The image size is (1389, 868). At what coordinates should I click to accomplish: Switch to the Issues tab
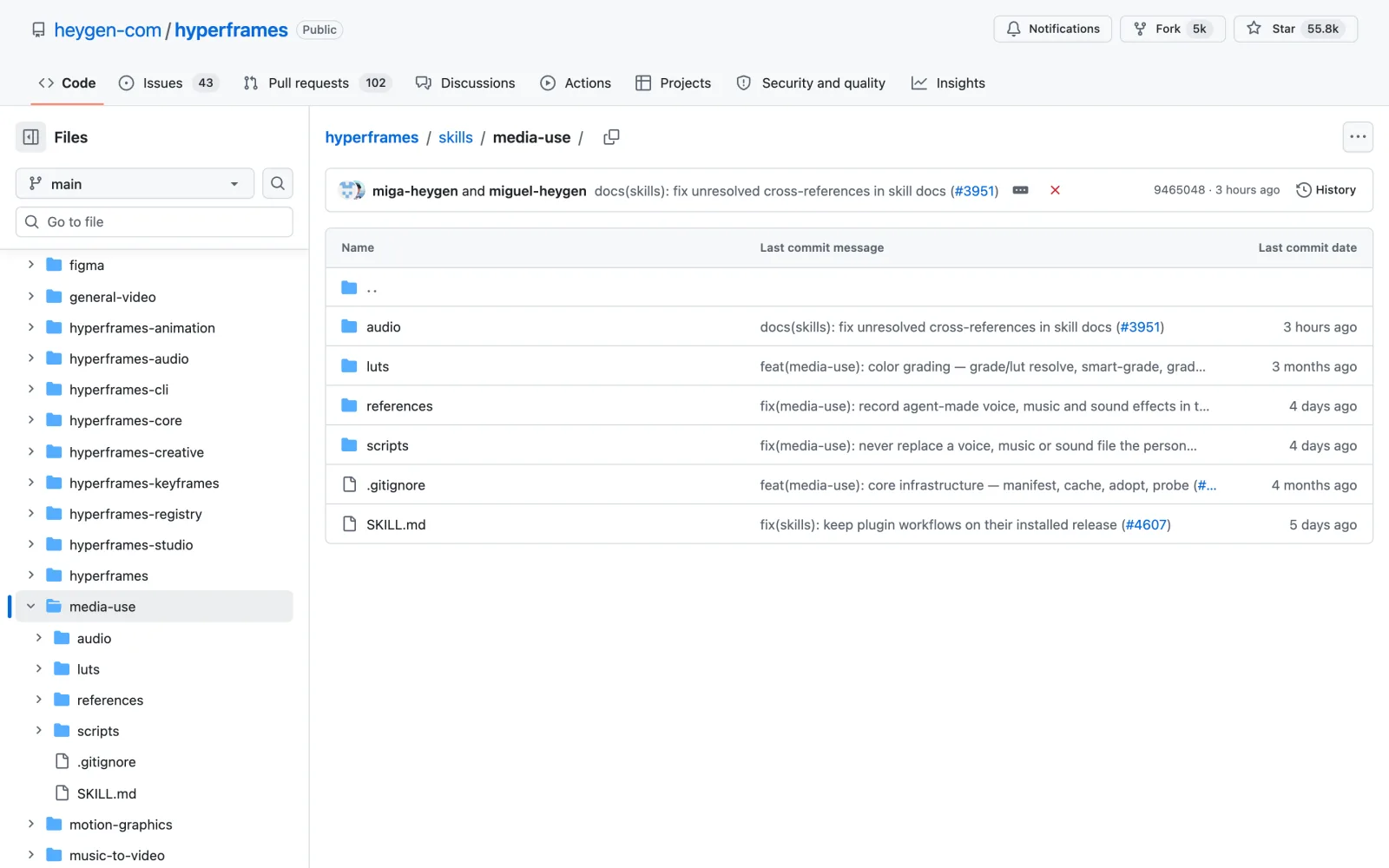168,83
